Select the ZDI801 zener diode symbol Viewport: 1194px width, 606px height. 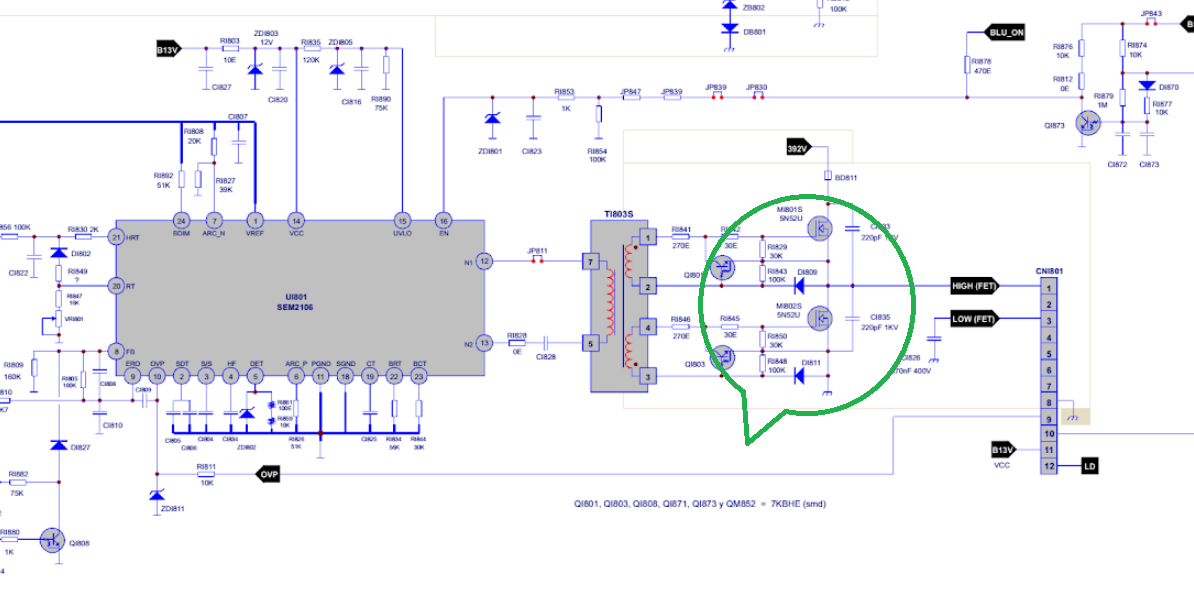click(x=493, y=118)
